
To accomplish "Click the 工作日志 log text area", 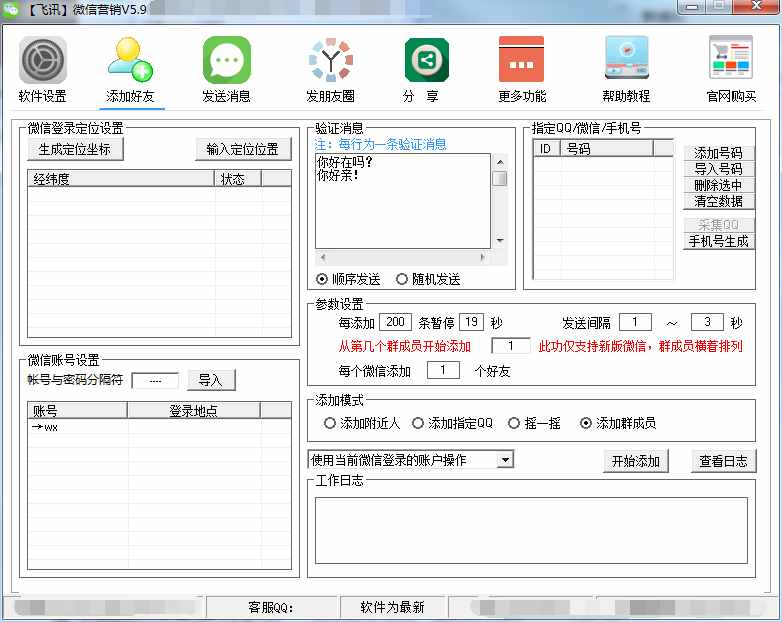I will [x=531, y=530].
